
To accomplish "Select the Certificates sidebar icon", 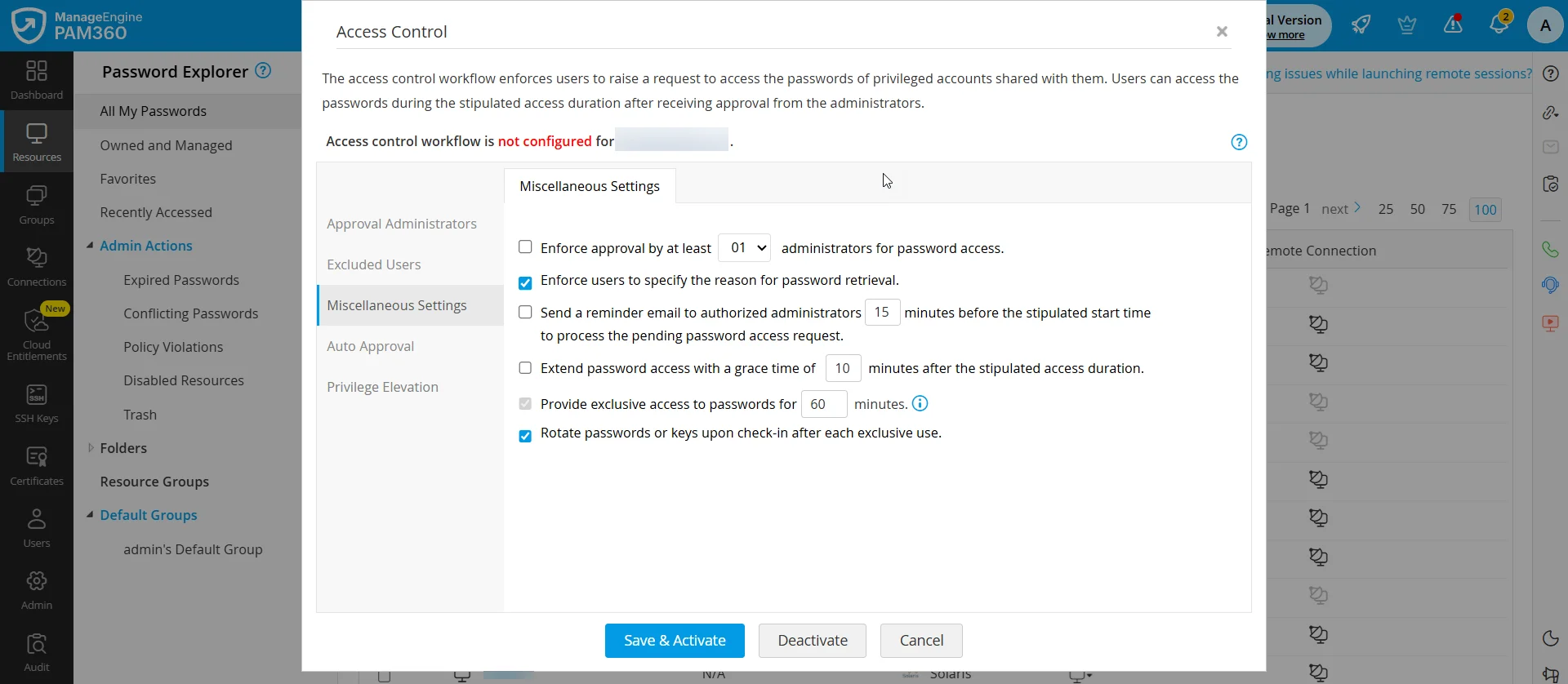I will click(x=36, y=464).
